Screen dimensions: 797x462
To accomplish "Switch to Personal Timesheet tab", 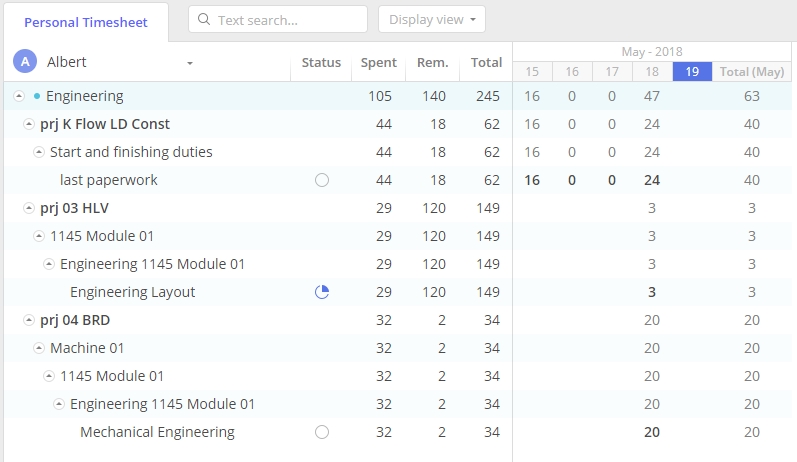I will pyautogui.click(x=85, y=22).
